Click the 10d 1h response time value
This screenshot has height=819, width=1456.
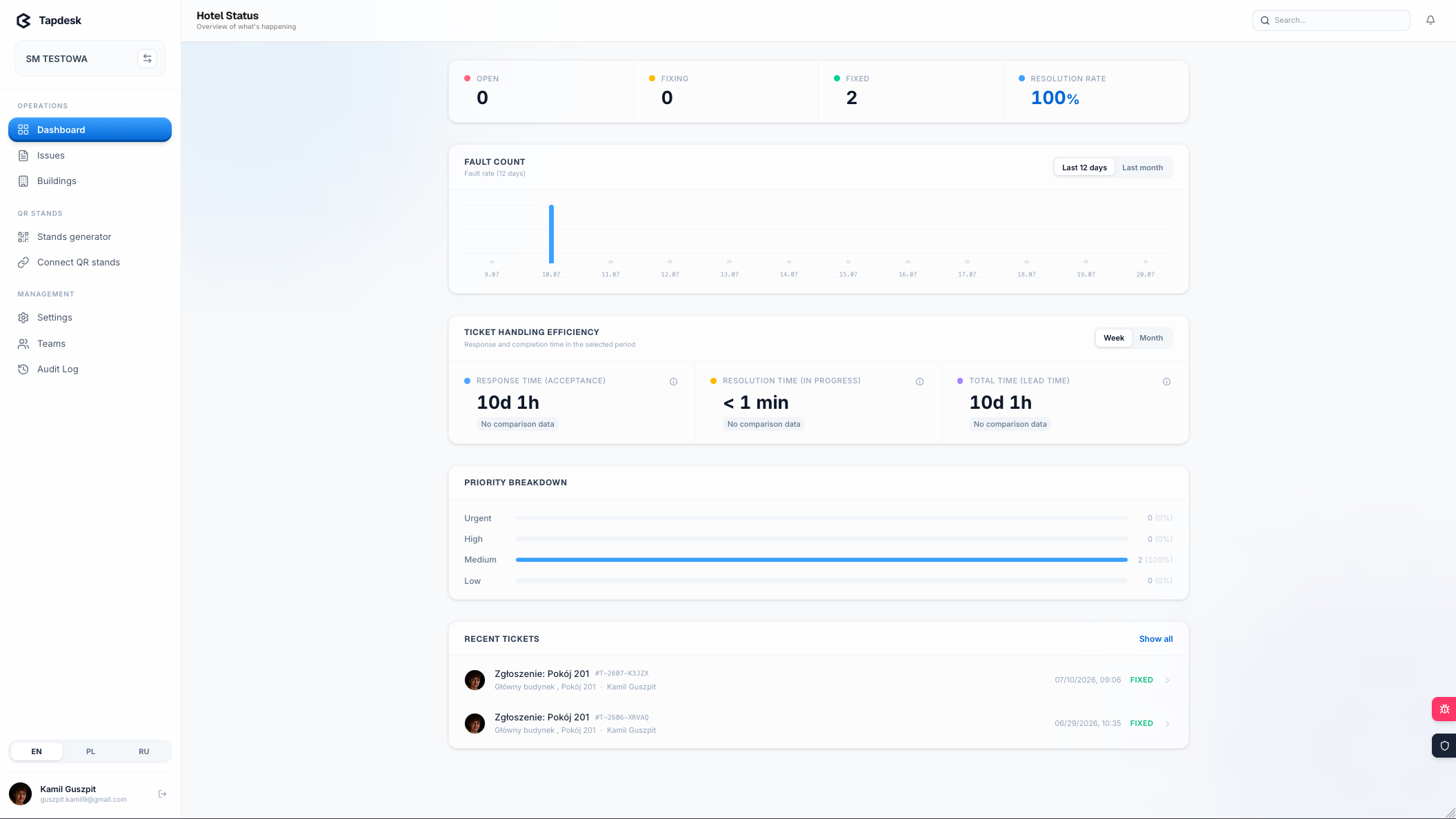pos(508,403)
